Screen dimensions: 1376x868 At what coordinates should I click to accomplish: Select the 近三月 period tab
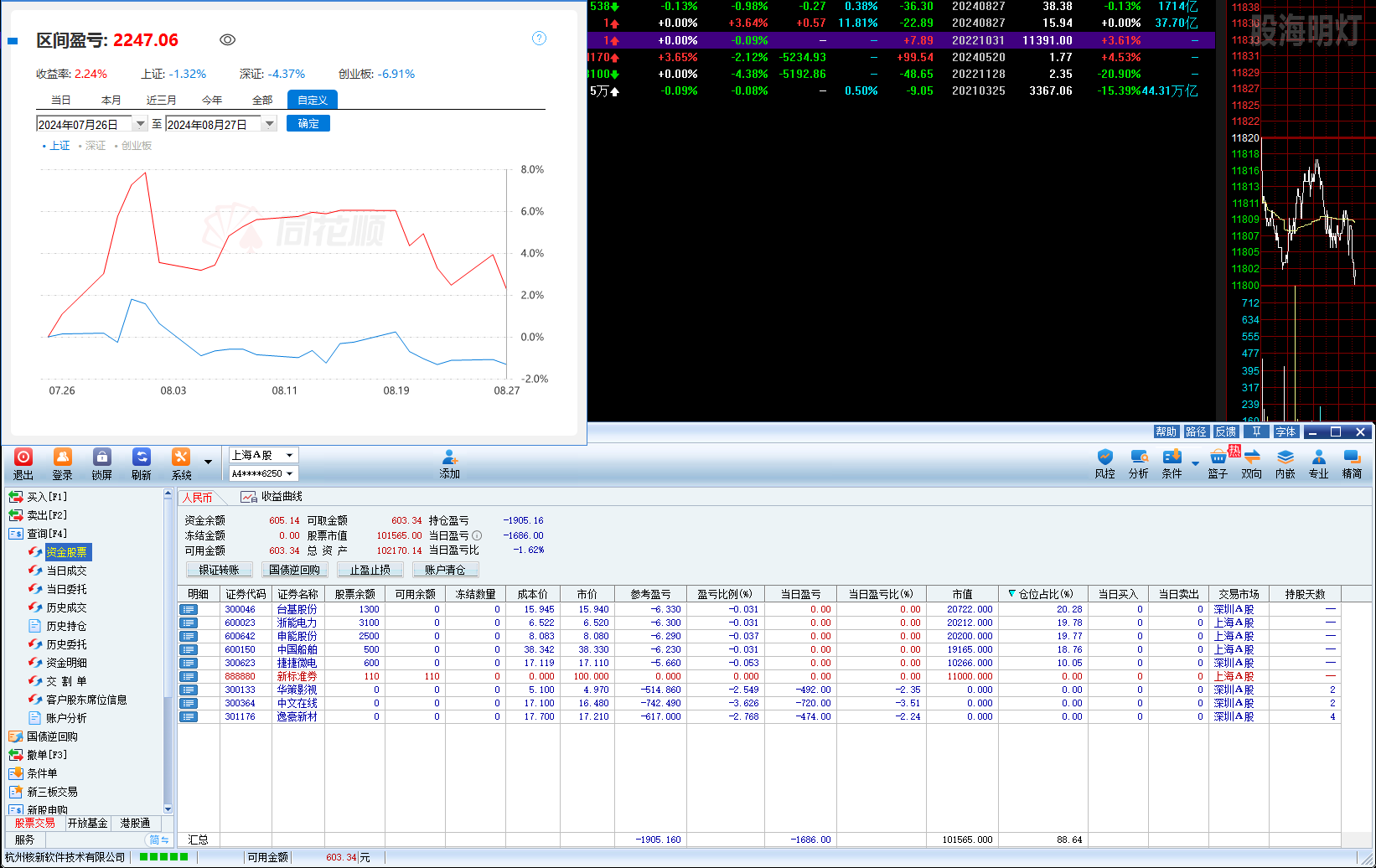pyautogui.click(x=162, y=100)
